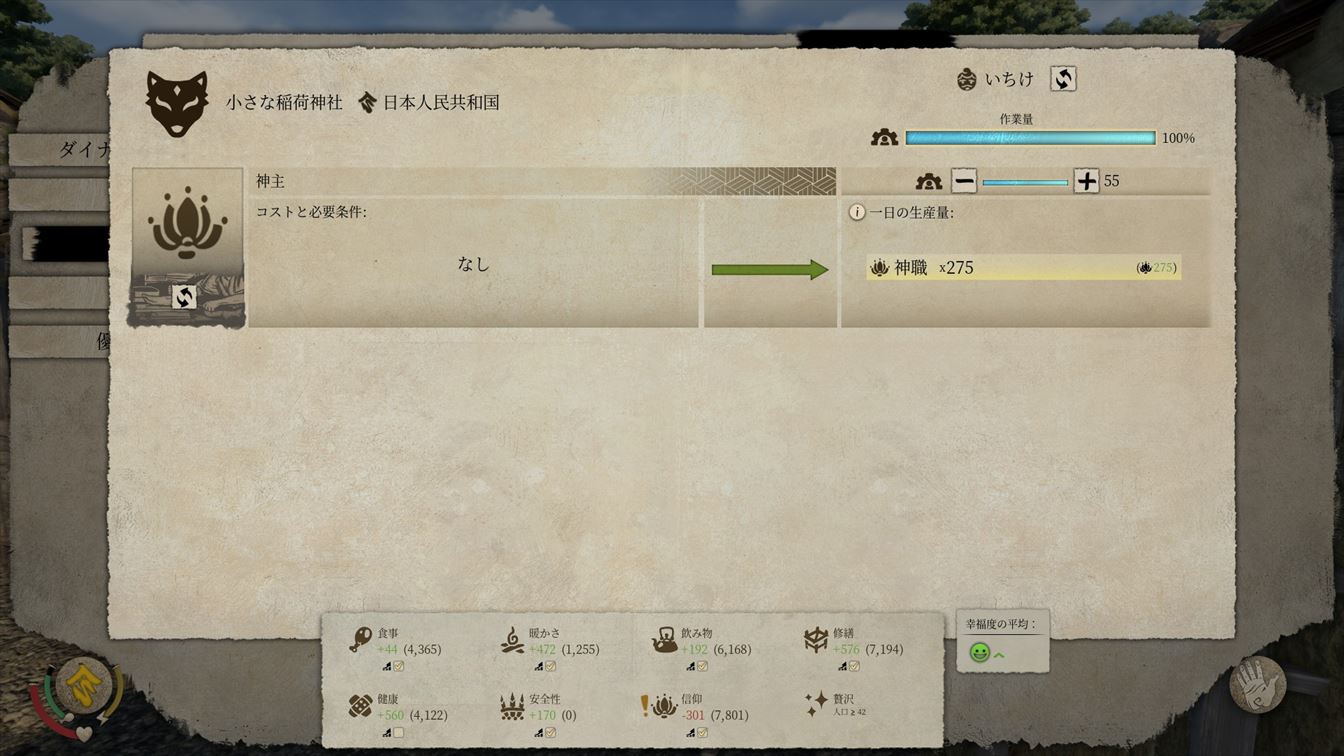Click the 食事 meat drumstick icon
Screen dimensions: 1344x756
[360, 640]
